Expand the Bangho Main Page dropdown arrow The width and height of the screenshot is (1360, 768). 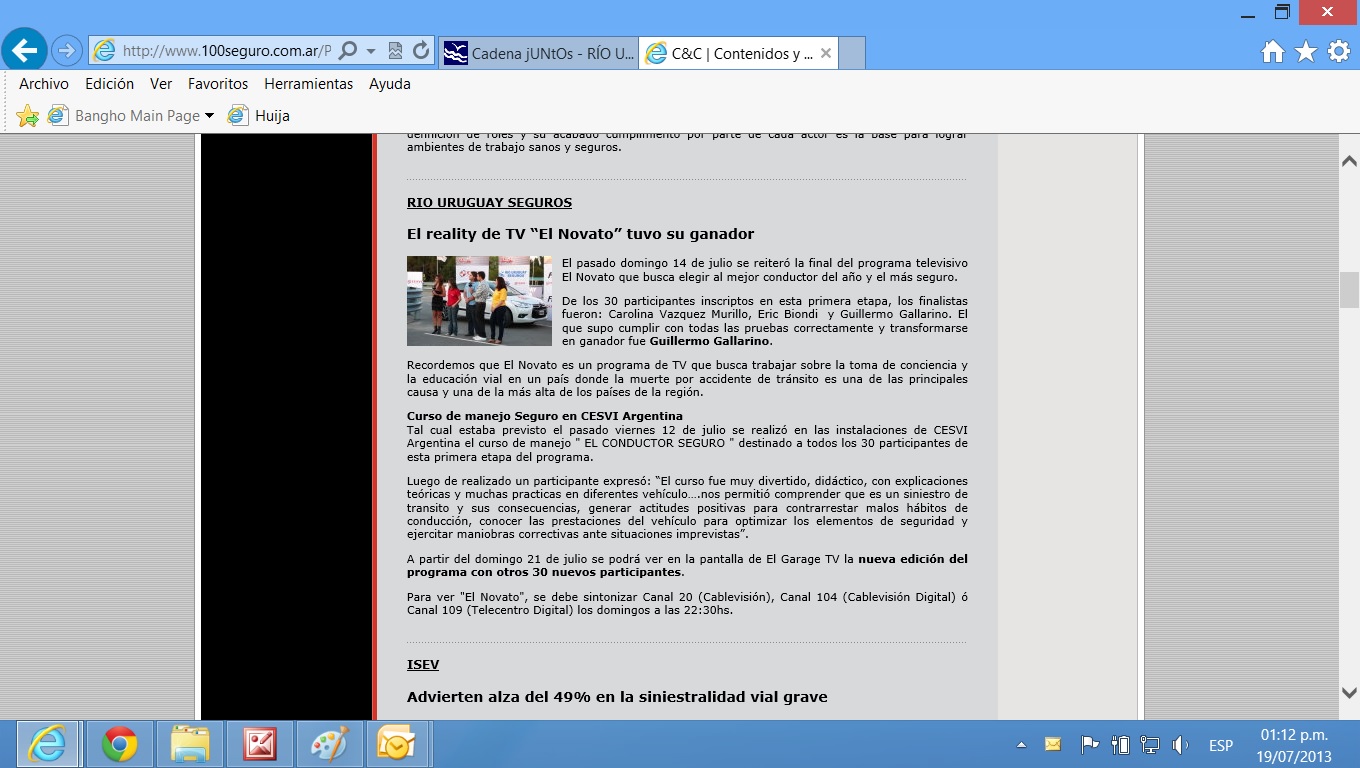click(209, 116)
